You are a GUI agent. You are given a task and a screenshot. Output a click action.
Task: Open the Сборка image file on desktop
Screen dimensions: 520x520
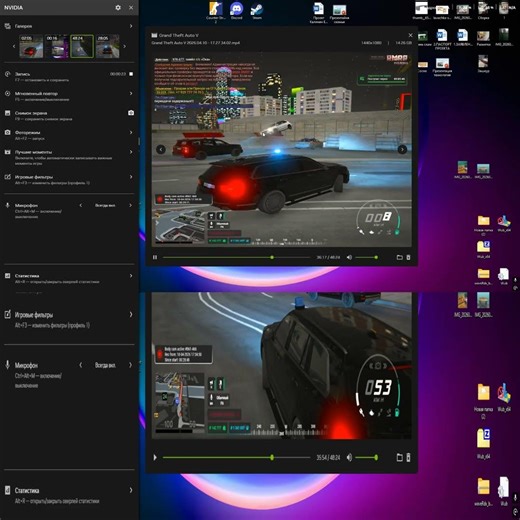pos(483,11)
